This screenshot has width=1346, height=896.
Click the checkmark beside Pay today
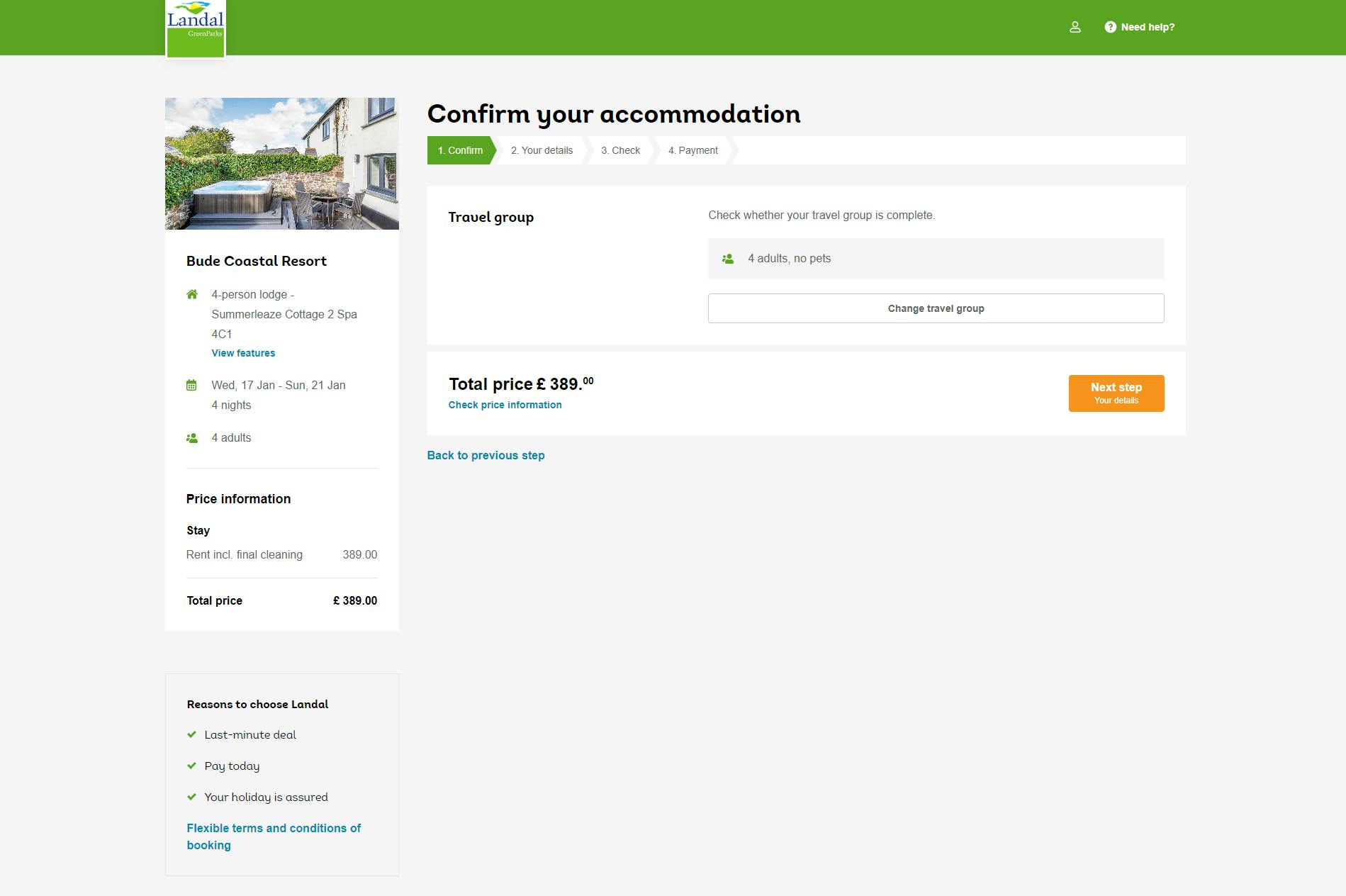click(192, 765)
